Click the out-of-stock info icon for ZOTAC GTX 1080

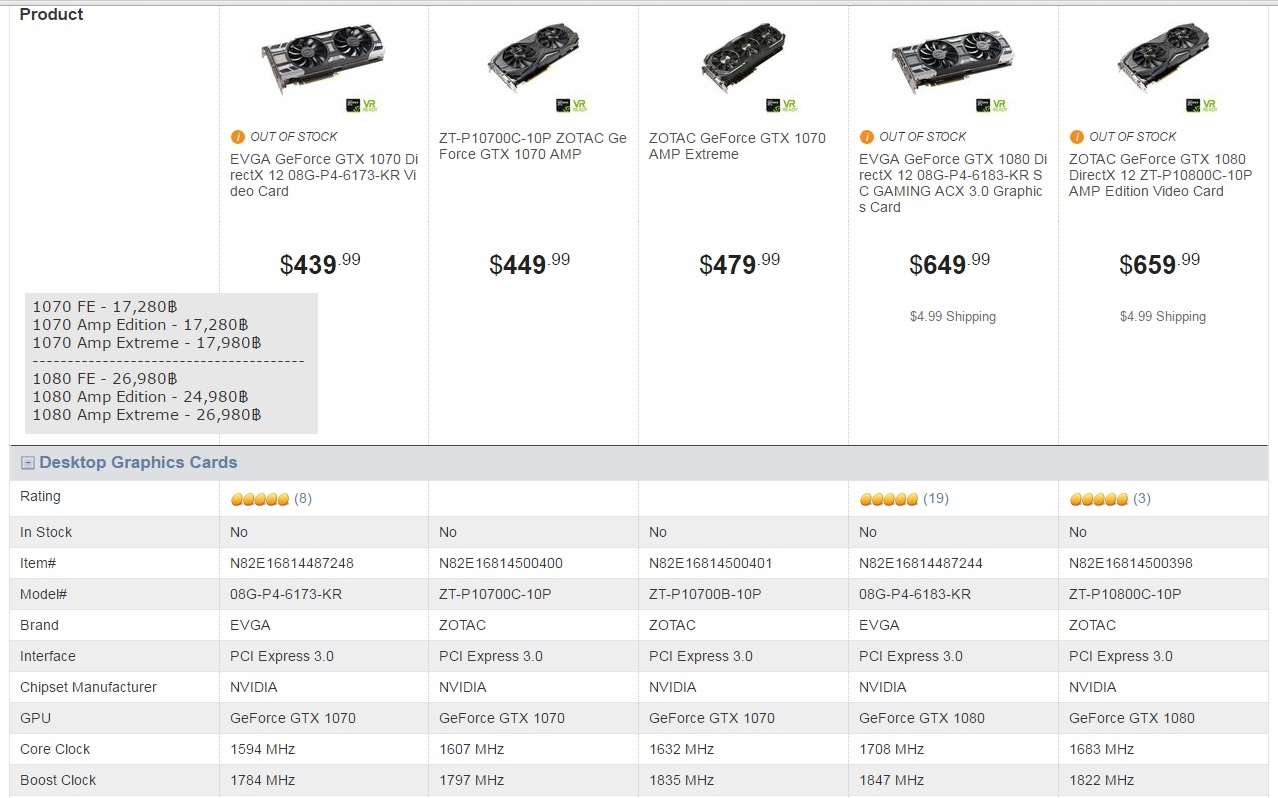tap(1076, 137)
